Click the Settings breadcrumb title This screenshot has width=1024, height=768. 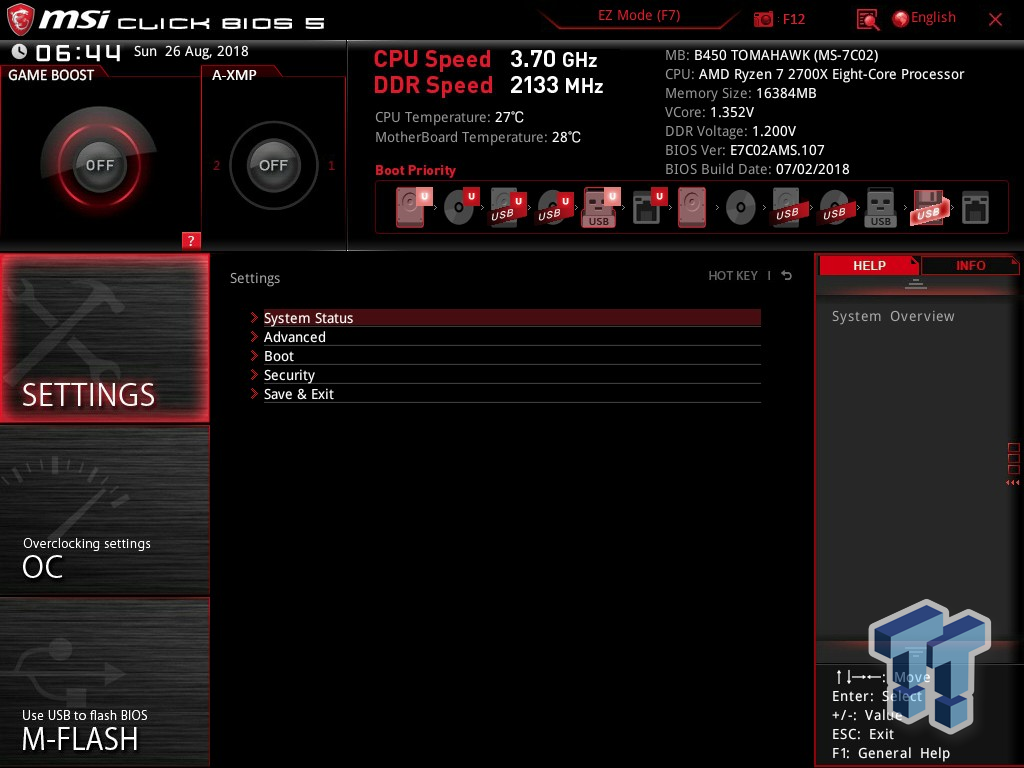[255, 278]
